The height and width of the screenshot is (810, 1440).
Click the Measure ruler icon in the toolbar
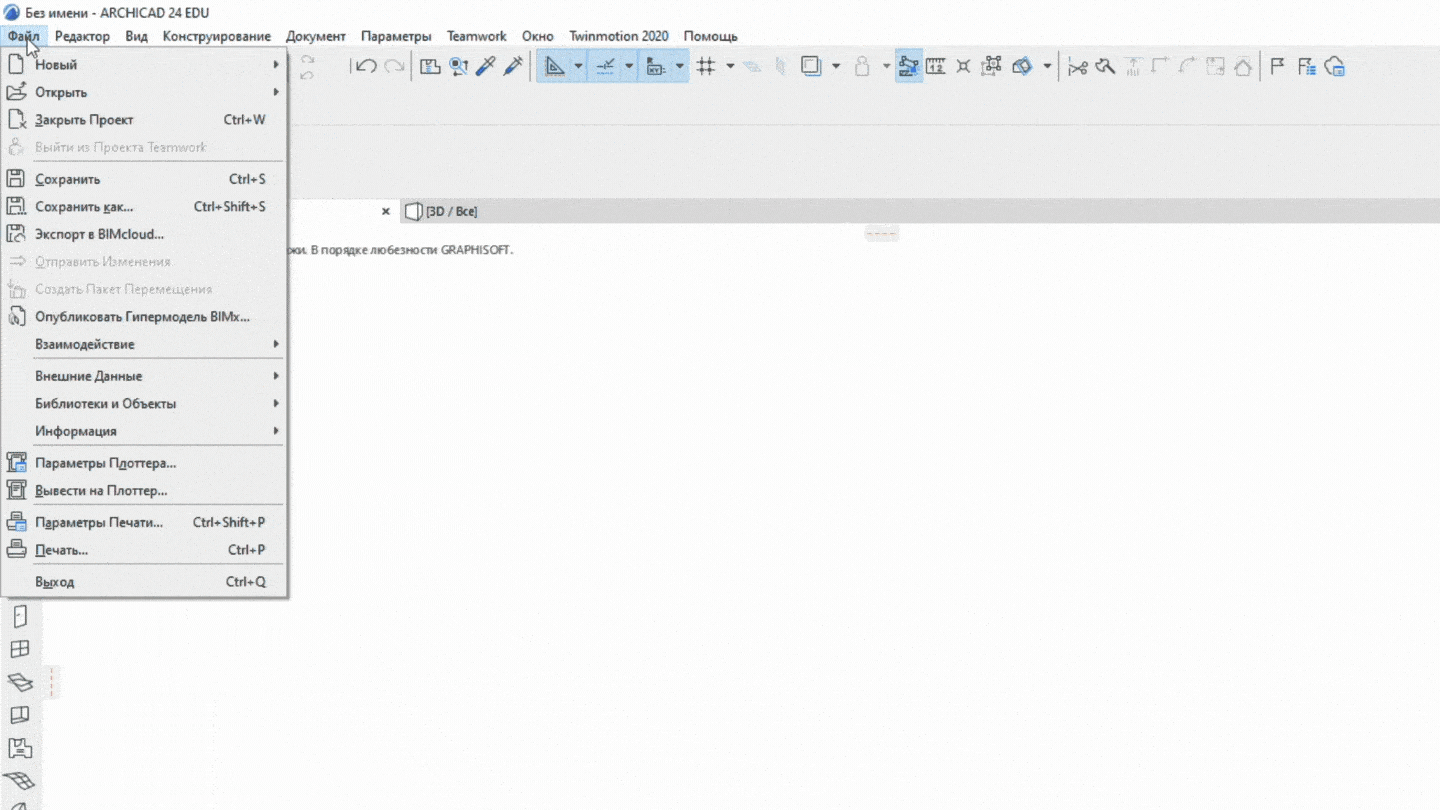936,67
